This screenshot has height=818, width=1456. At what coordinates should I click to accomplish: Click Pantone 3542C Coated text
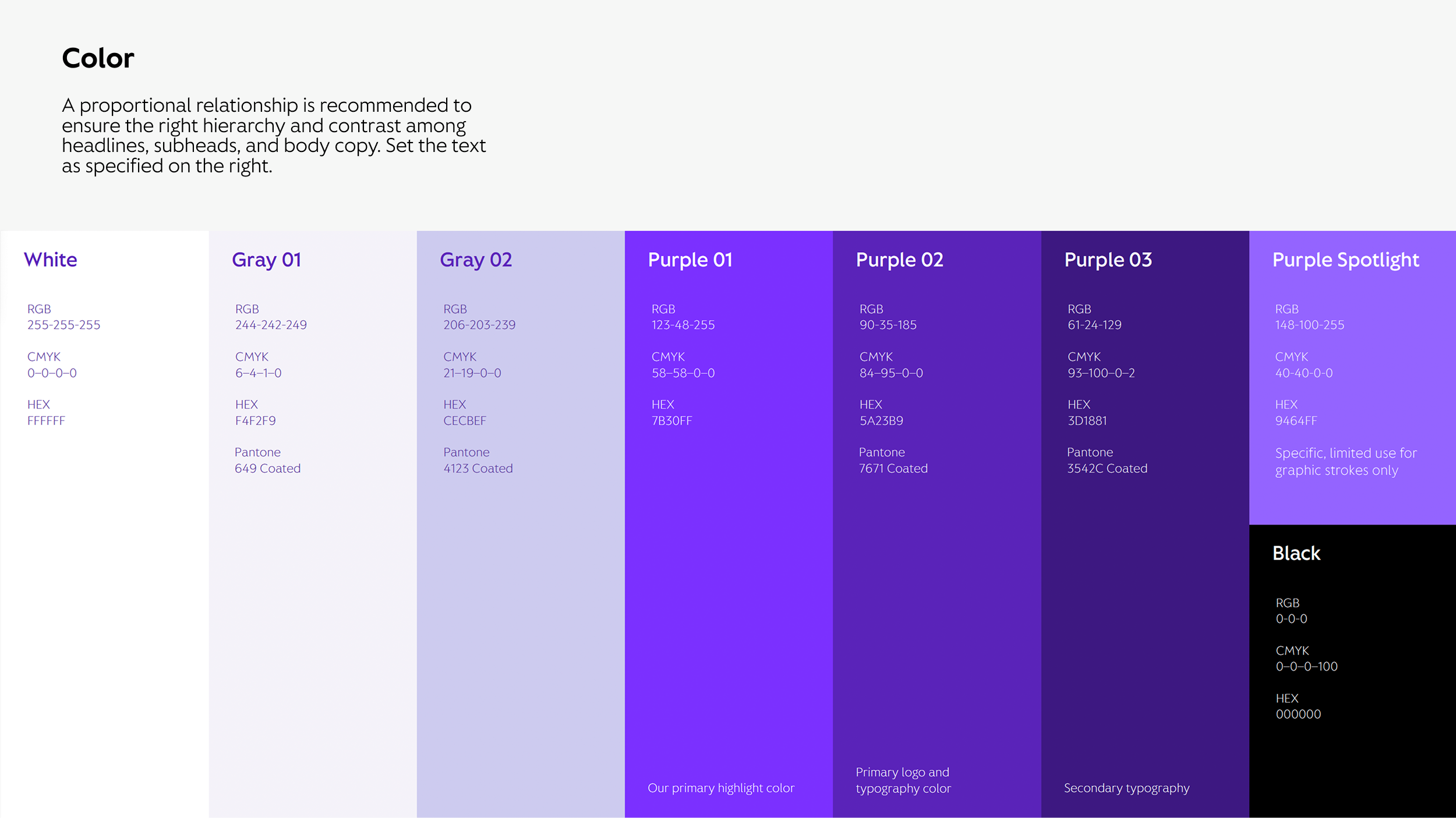(x=1107, y=468)
